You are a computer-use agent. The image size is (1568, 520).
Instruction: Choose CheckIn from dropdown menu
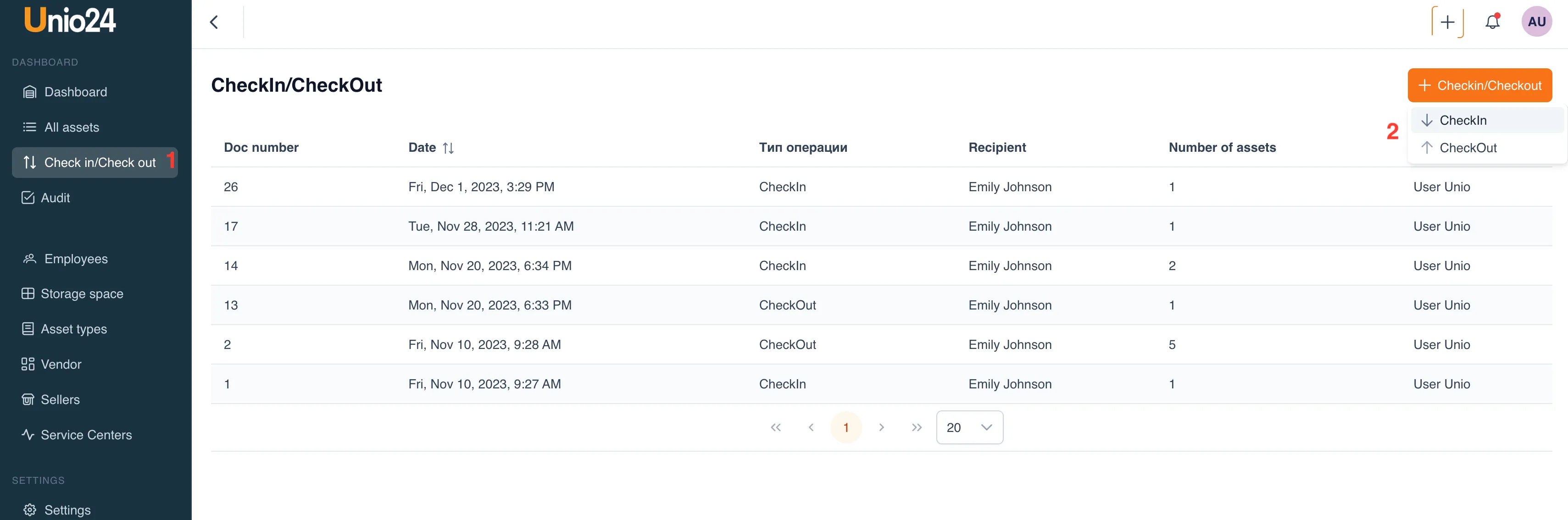(1462, 121)
